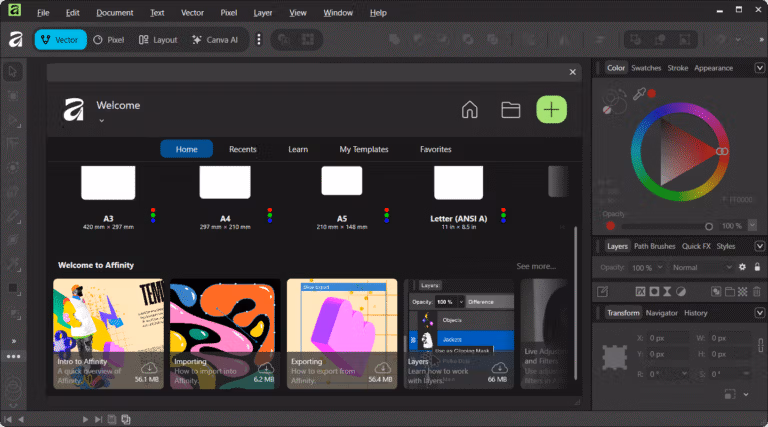Toggle A5 preset color mode indicator
This screenshot has height=427, width=768.
click(387, 215)
